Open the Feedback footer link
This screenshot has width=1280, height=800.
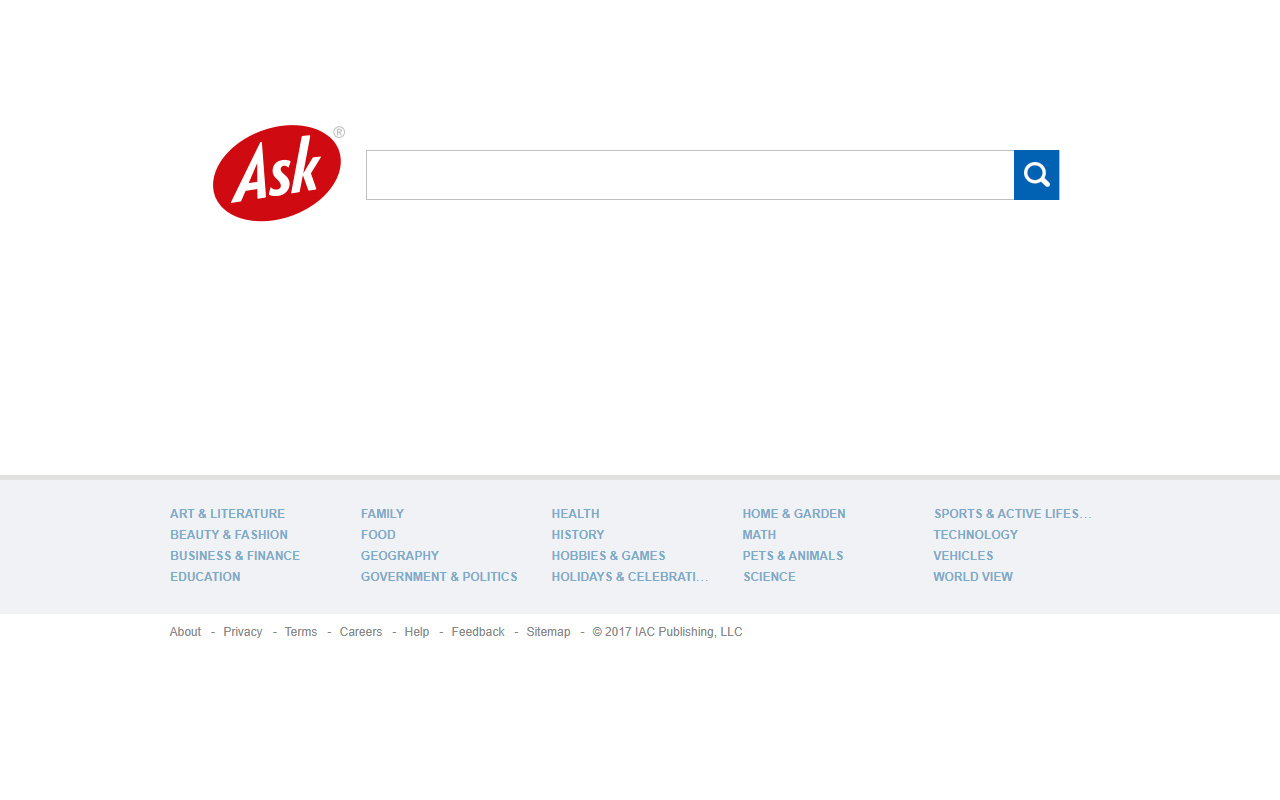[478, 632]
